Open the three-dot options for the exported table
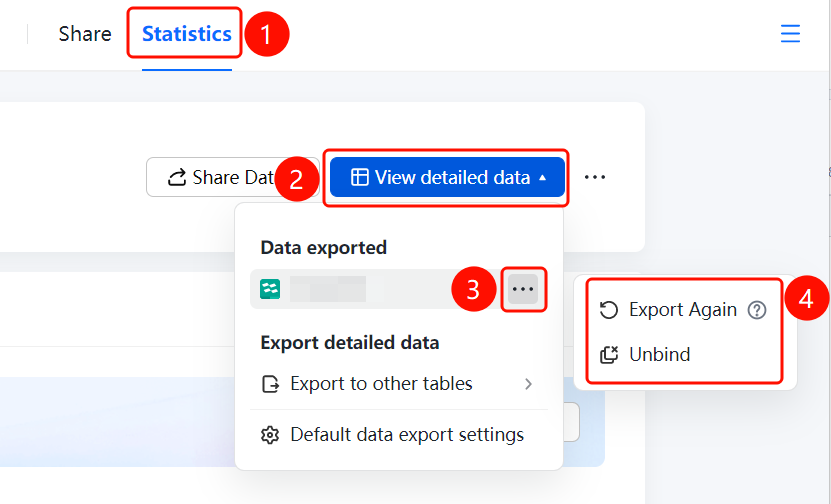This screenshot has width=831, height=504. pos(523,289)
